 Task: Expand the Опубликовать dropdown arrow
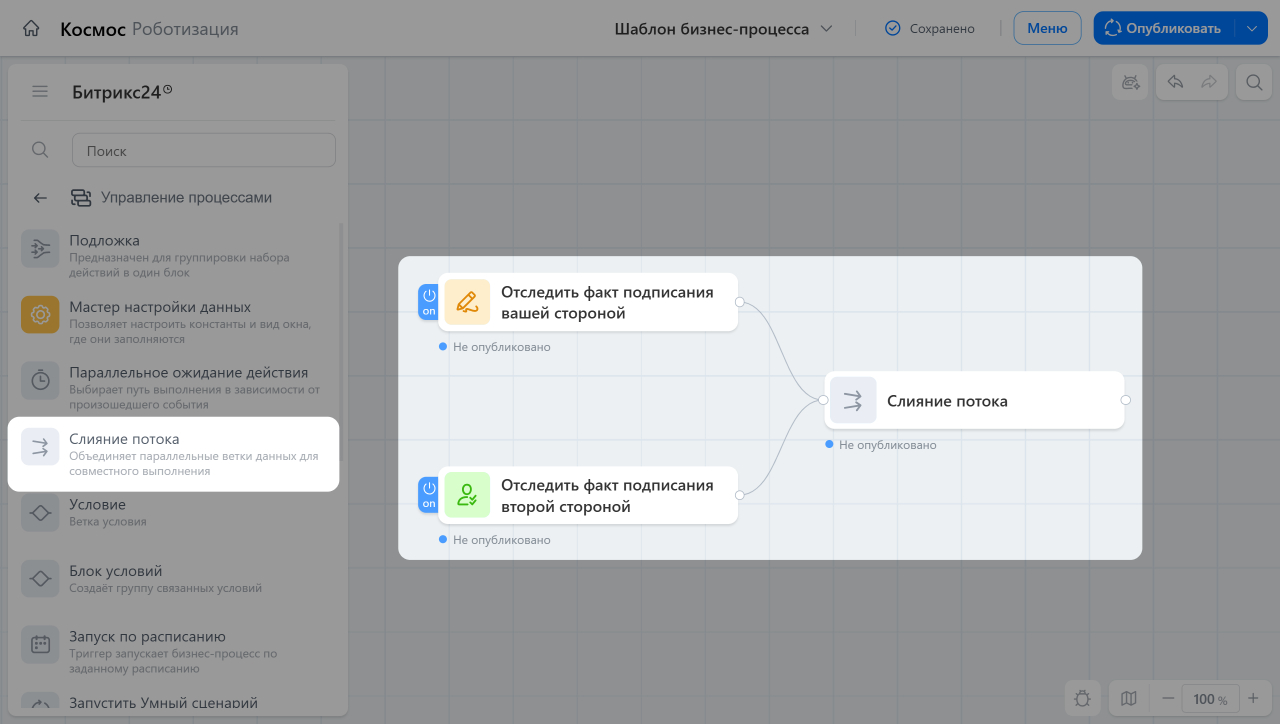[x=1252, y=28]
